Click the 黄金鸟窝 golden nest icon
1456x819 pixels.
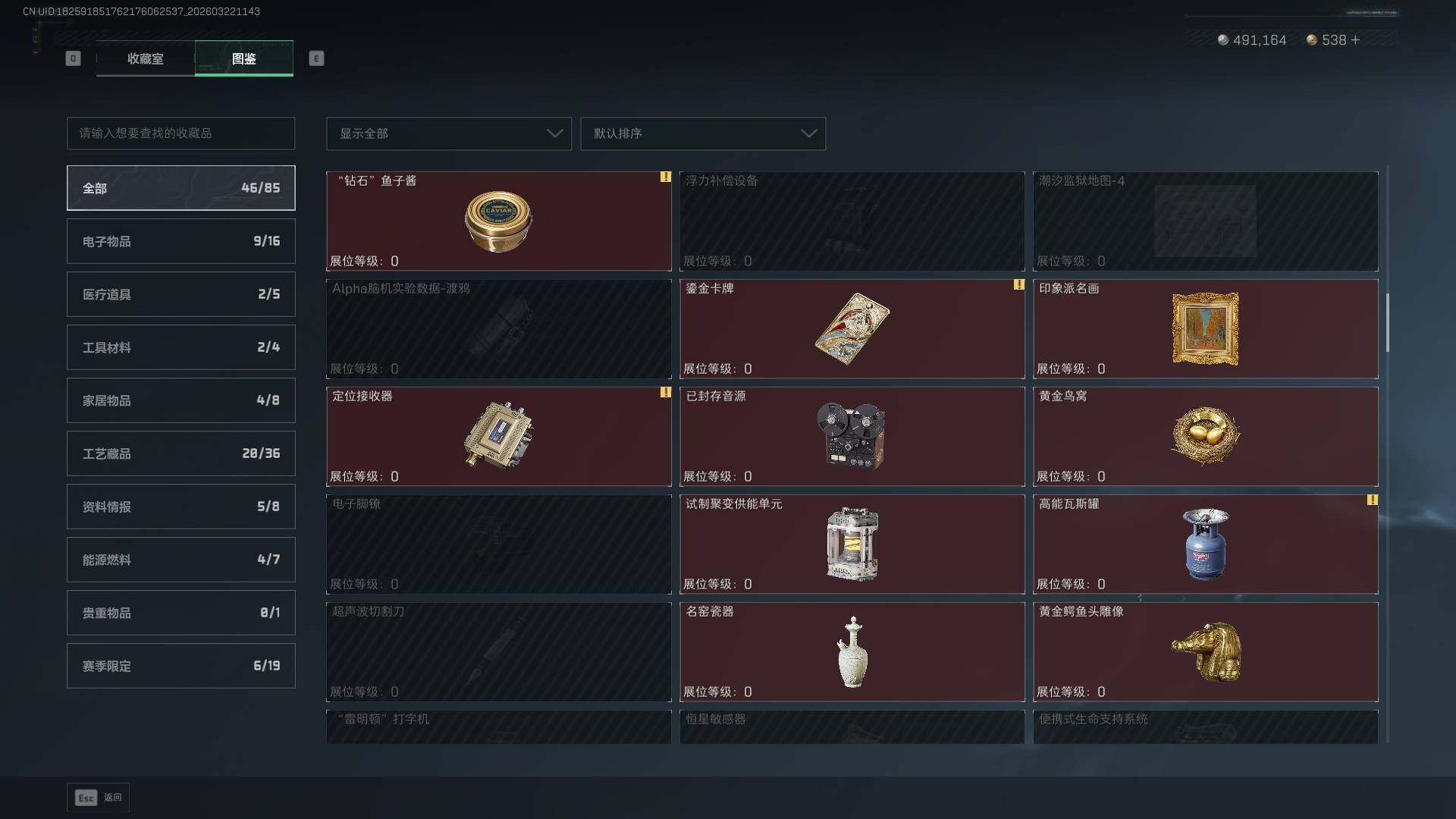(1205, 435)
